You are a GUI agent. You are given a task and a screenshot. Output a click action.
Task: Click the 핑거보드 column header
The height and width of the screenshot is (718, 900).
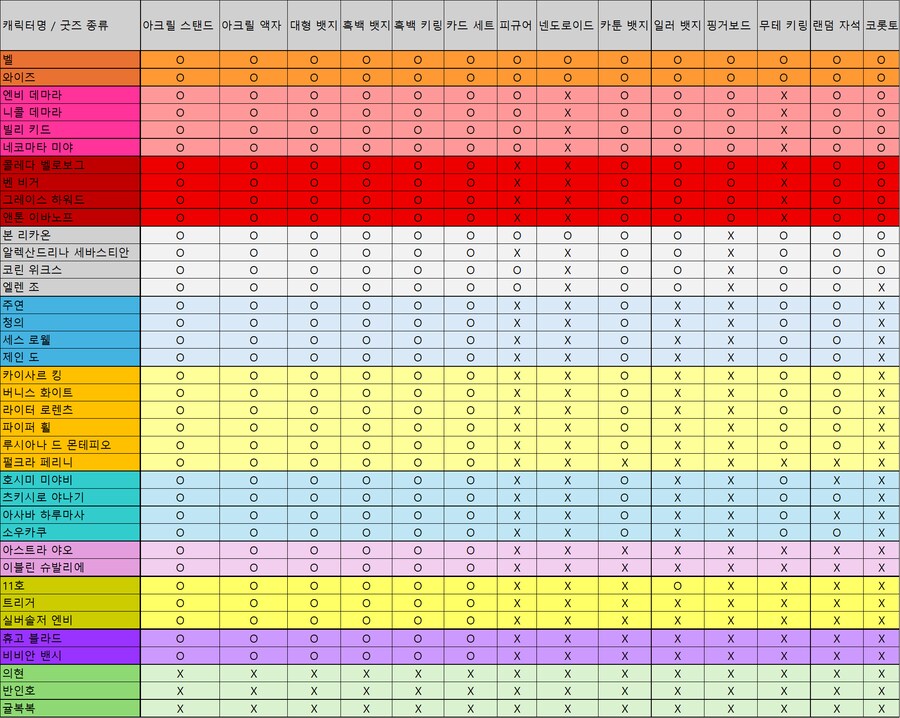[731, 25]
